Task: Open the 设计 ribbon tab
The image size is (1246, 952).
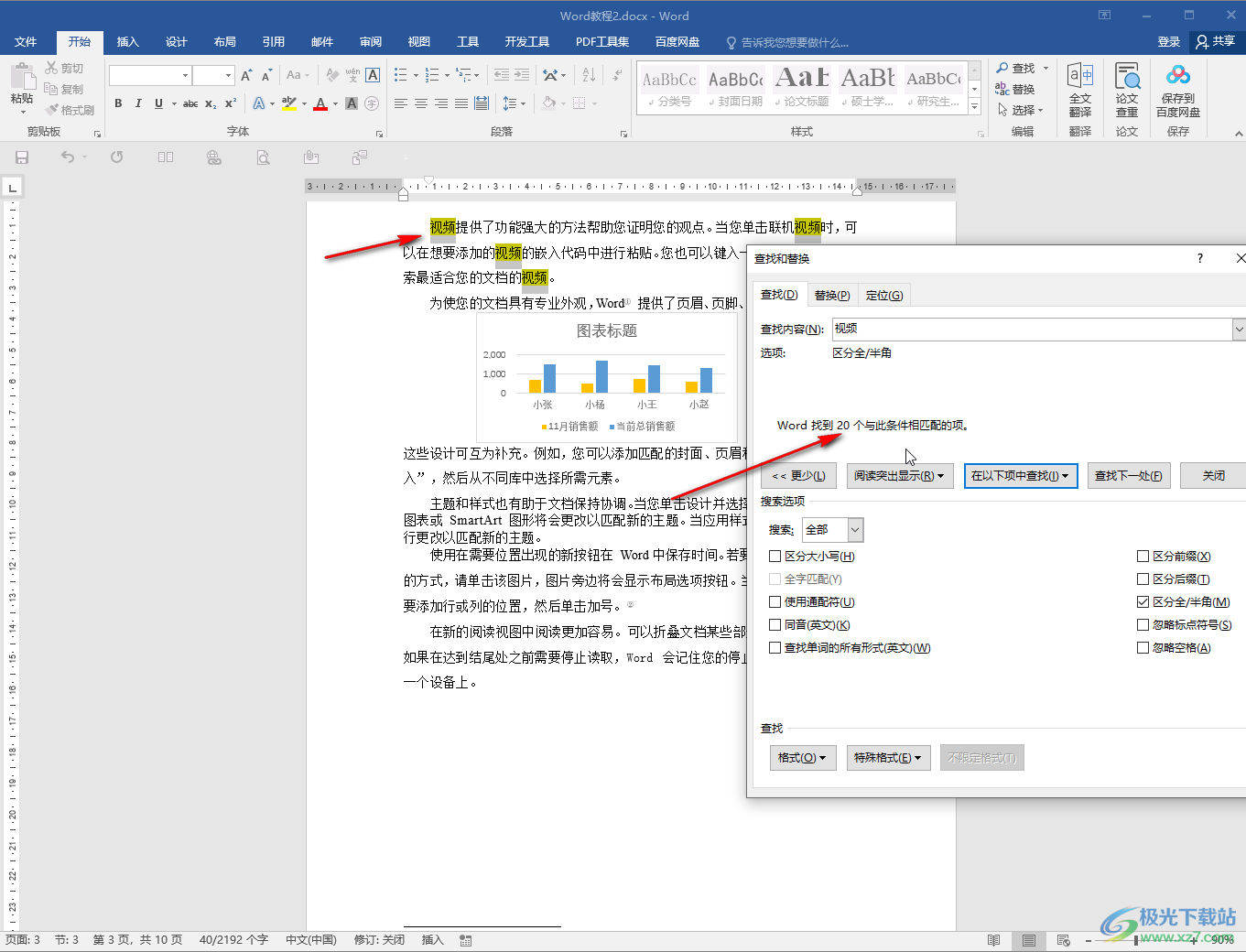Action: tap(176, 42)
